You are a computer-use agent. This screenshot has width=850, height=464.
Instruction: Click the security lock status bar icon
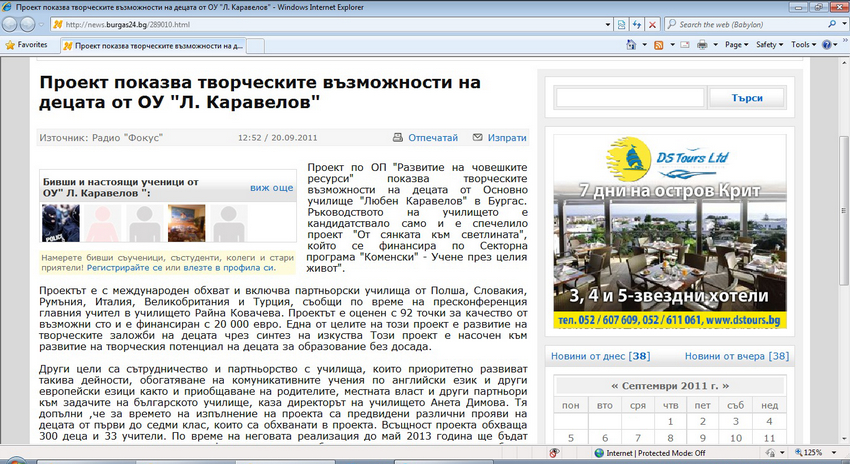tap(770, 453)
